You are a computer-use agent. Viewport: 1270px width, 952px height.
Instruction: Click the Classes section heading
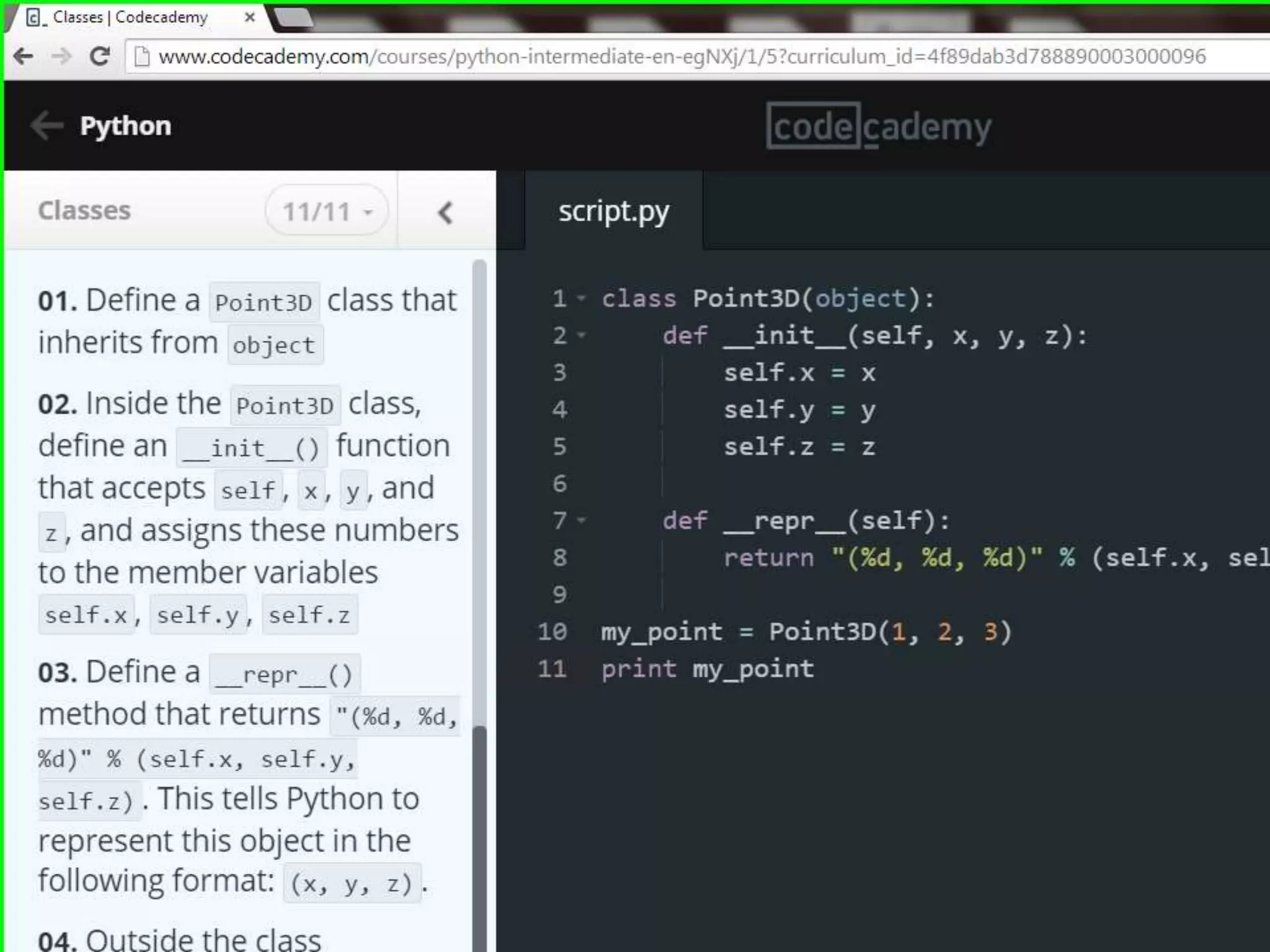click(x=84, y=211)
